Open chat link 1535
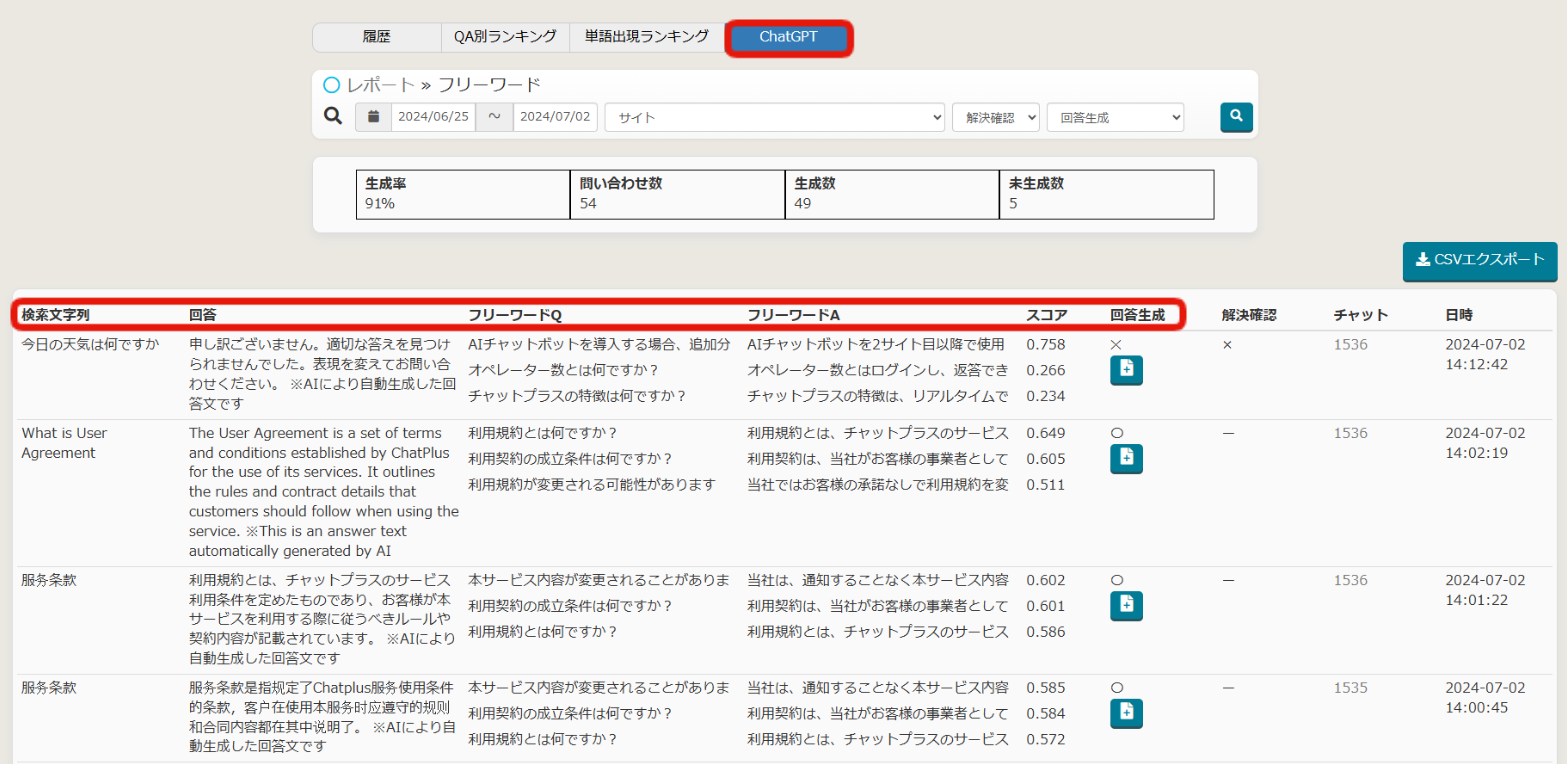 click(1350, 688)
